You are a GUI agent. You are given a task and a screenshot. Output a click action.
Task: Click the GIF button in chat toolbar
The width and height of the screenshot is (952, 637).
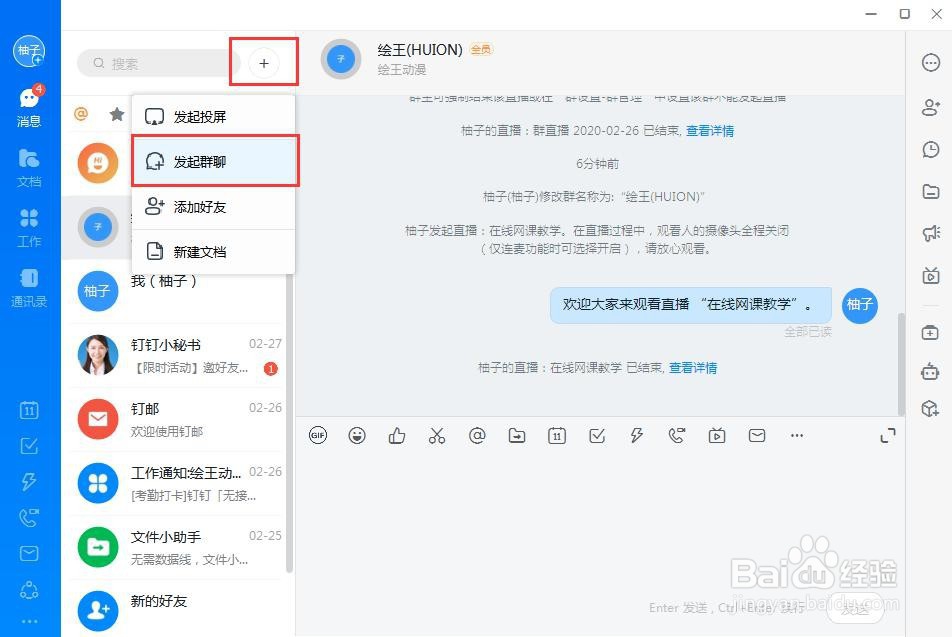click(x=318, y=435)
